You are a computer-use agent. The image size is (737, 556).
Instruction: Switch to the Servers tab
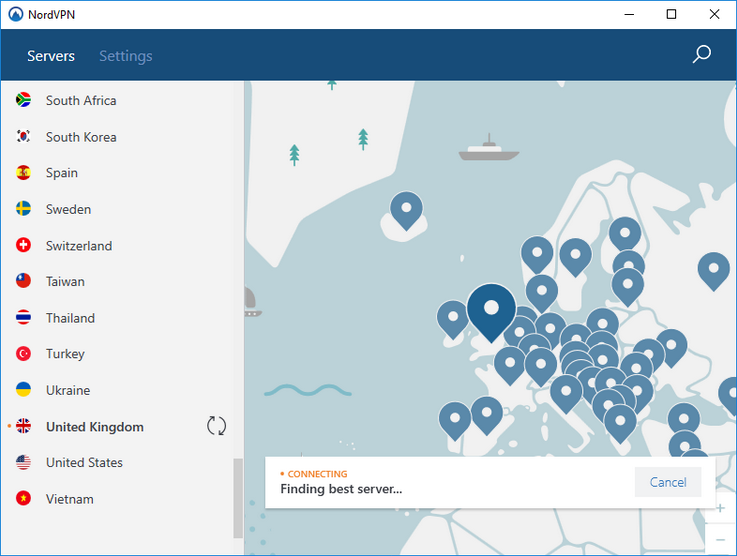tap(51, 56)
